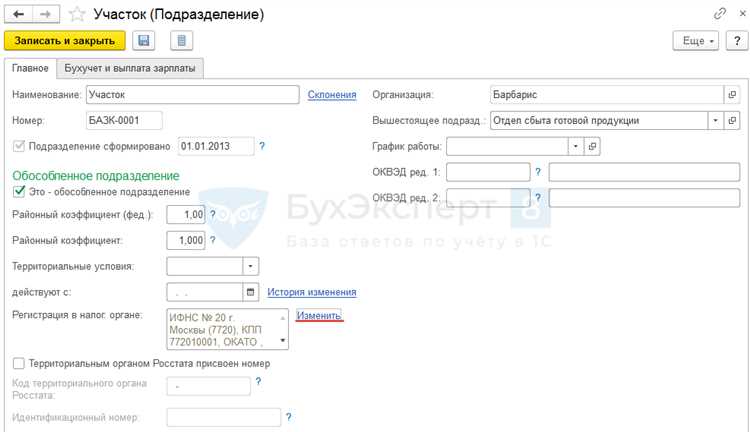Viewport: 750px width, 432px height.
Task: Click the действуют с date field
Action: tap(205, 292)
